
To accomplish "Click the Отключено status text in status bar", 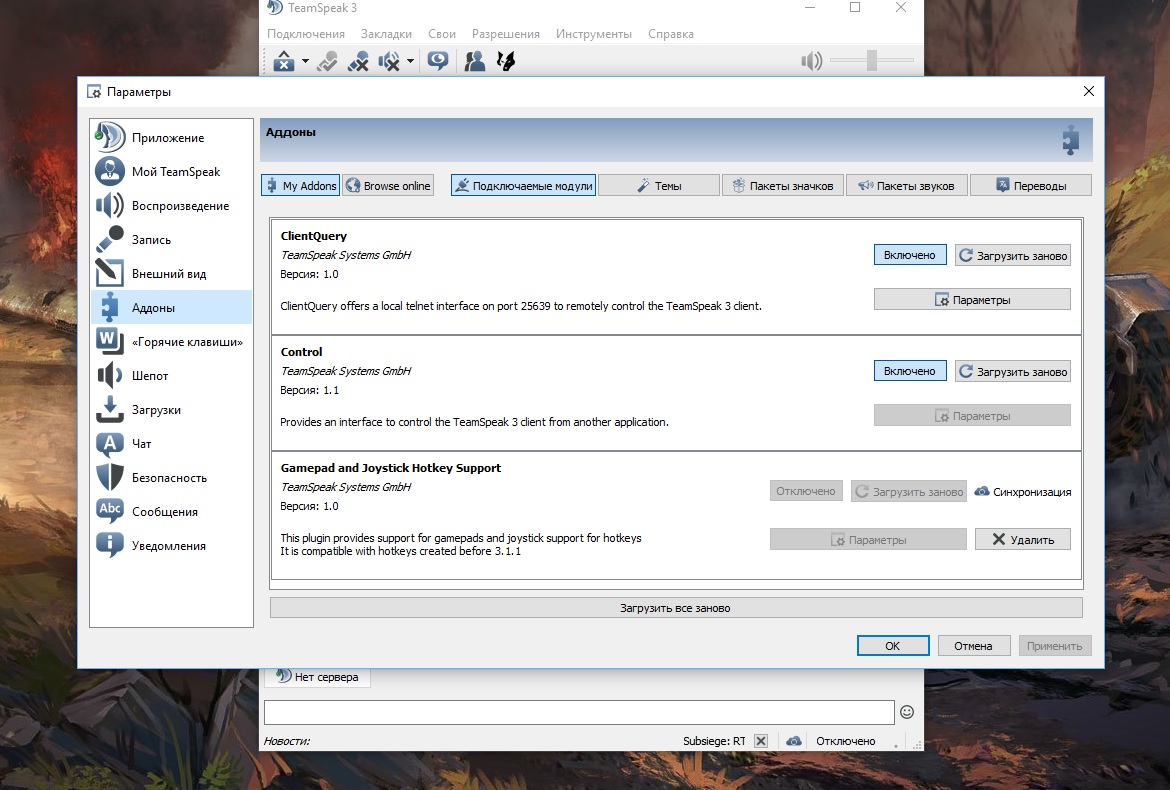I will click(x=845, y=741).
